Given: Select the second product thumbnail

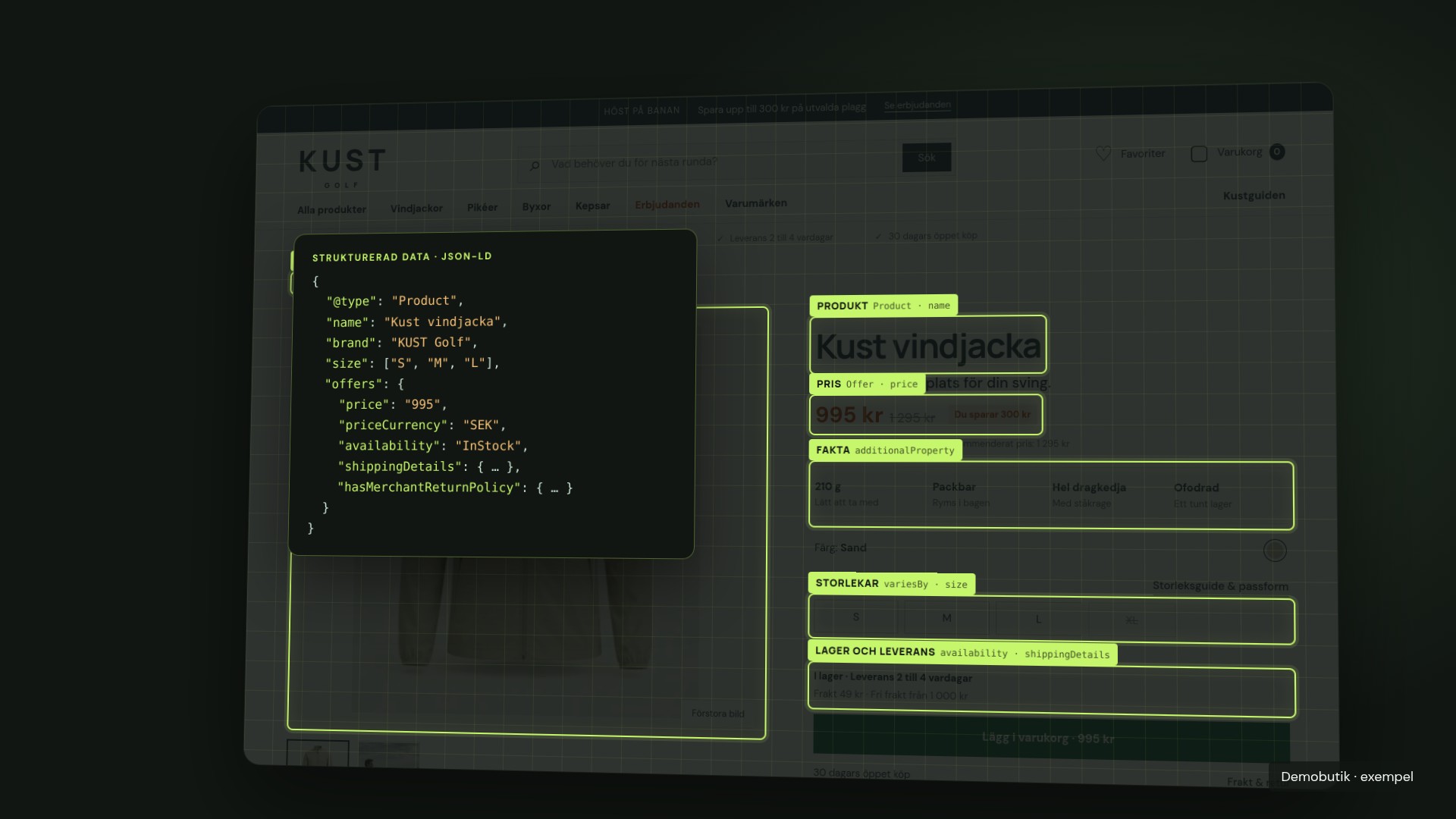Looking at the screenshot, I should (x=388, y=755).
